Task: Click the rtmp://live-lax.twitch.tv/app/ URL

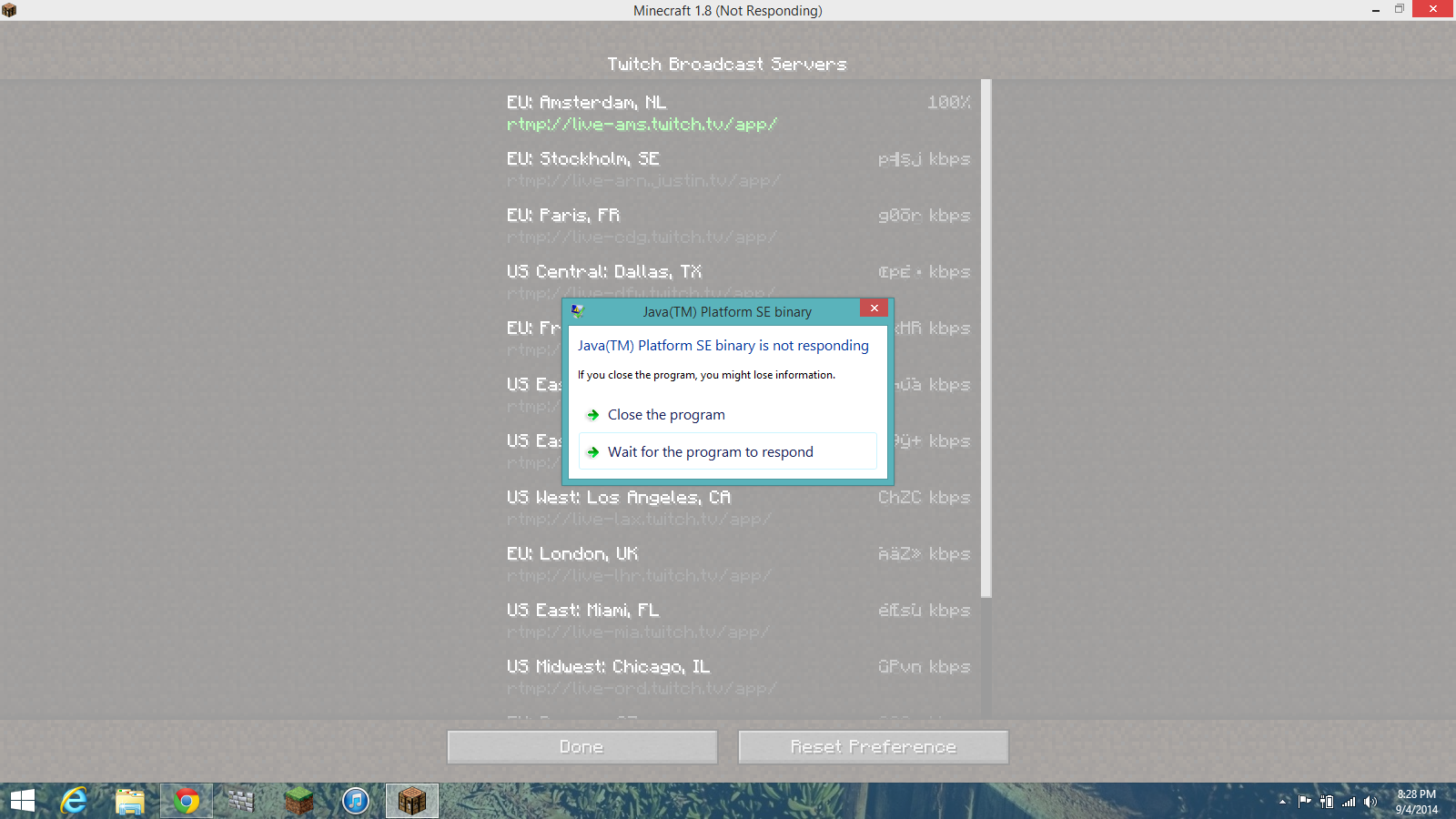Action: (639, 520)
